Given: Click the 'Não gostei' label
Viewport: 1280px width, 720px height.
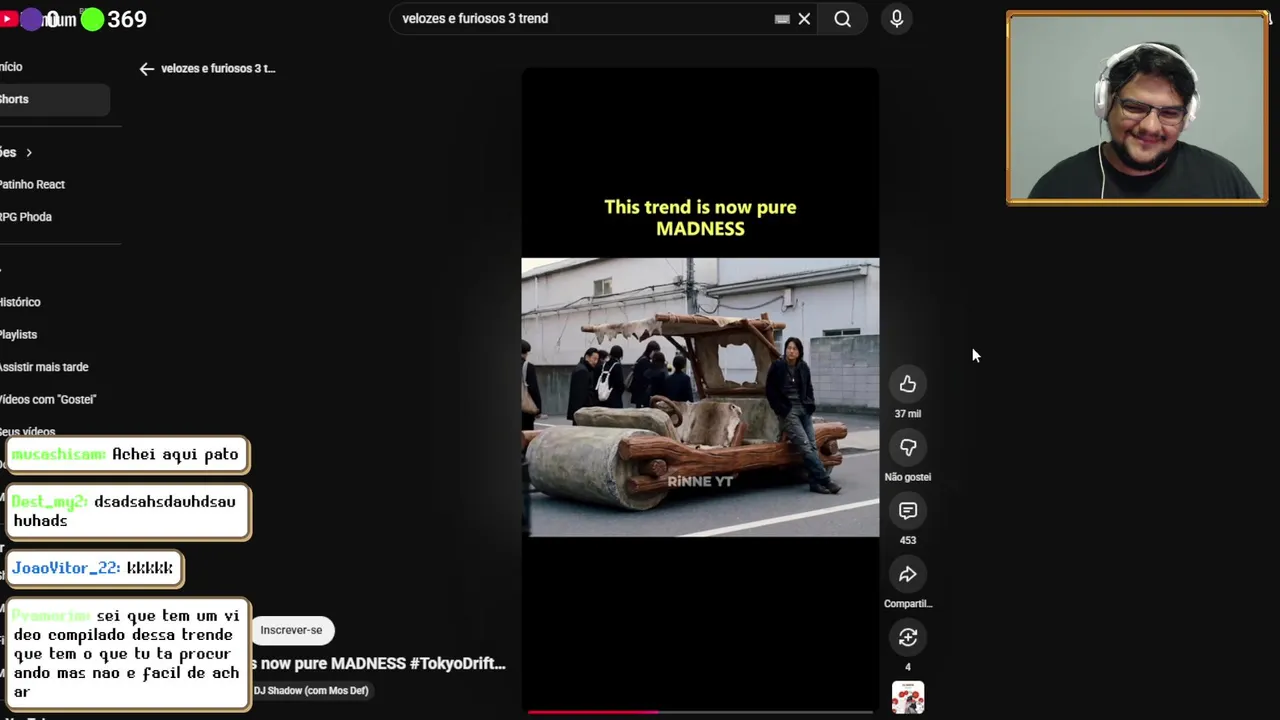Looking at the screenshot, I should (907, 477).
